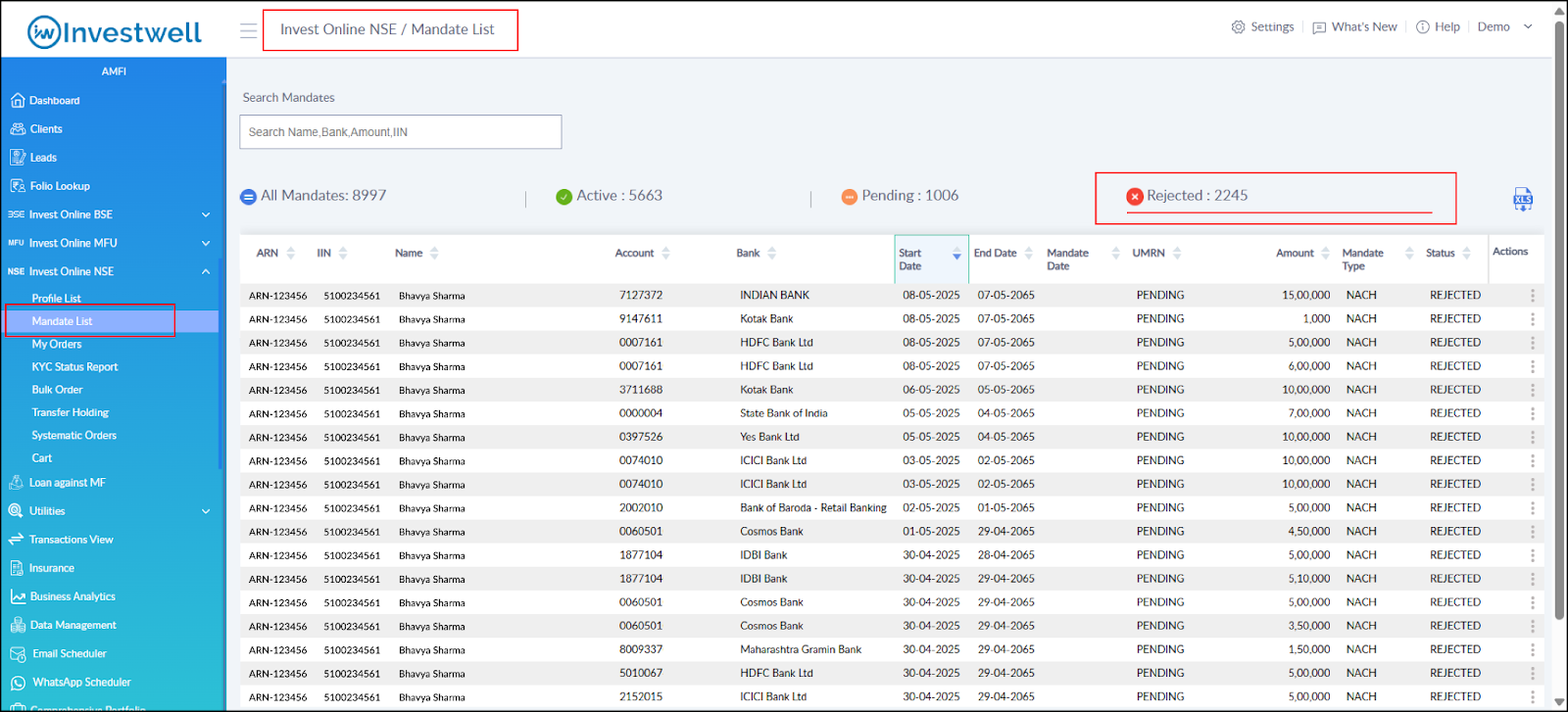Screen dimensions: 1568x712
Task: Open the Clients section
Action: pyautogui.click(x=46, y=129)
